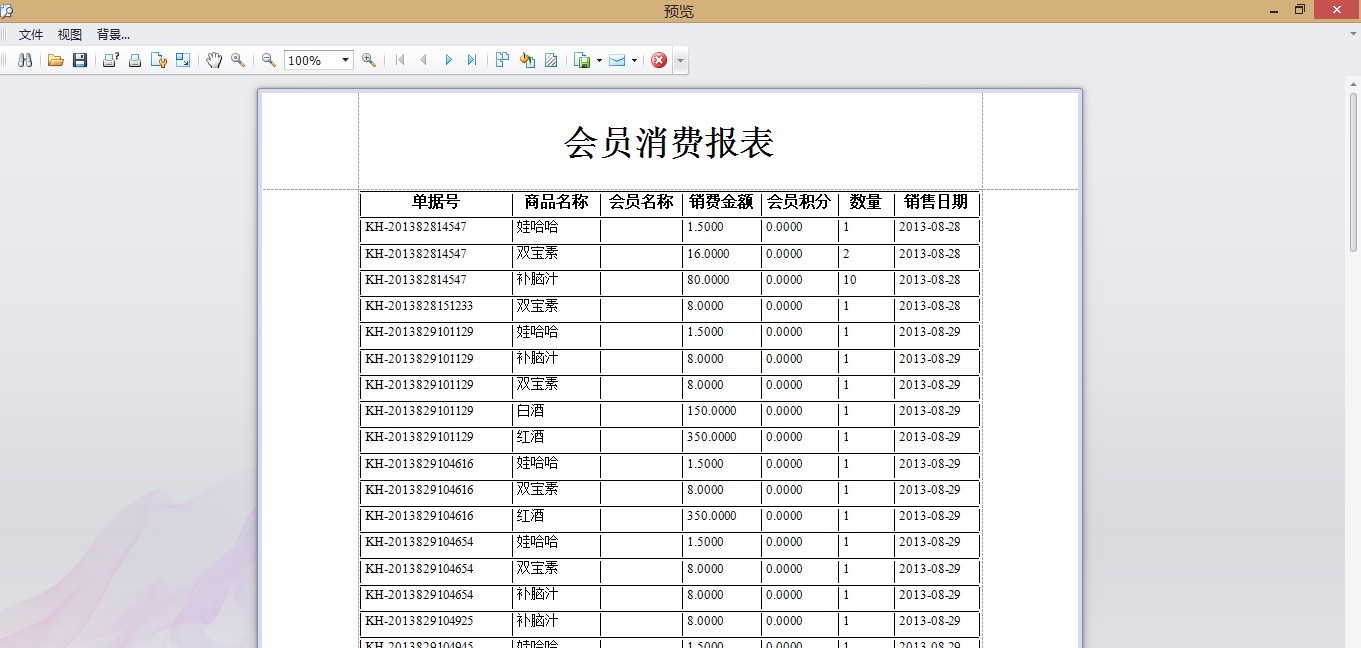Click the page Background color icon
Image resolution: width=1361 pixels, height=648 pixels.
point(527,60)
